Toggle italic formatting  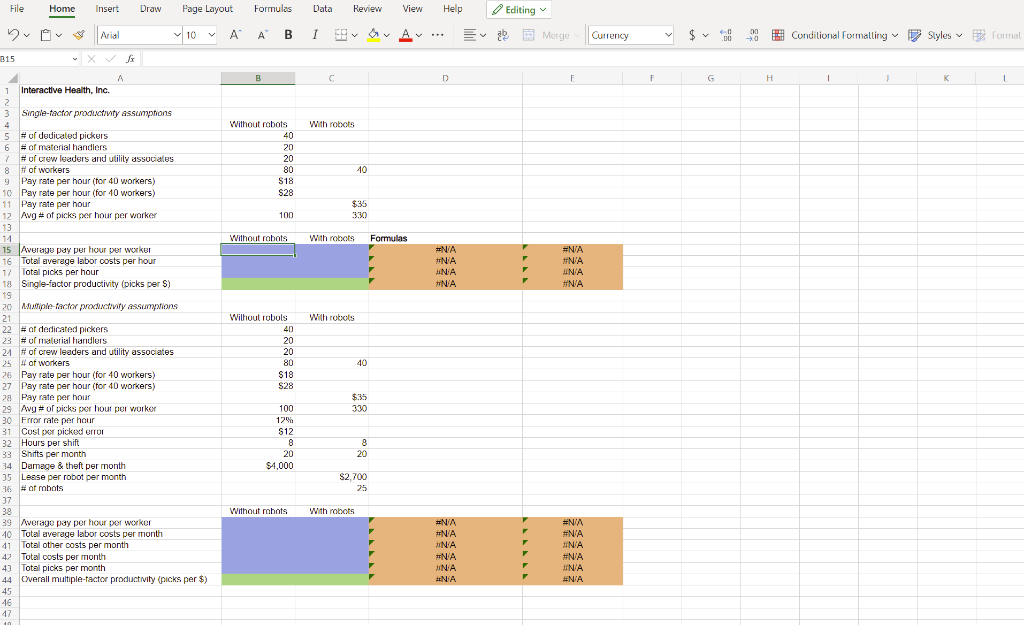(315, 34)
